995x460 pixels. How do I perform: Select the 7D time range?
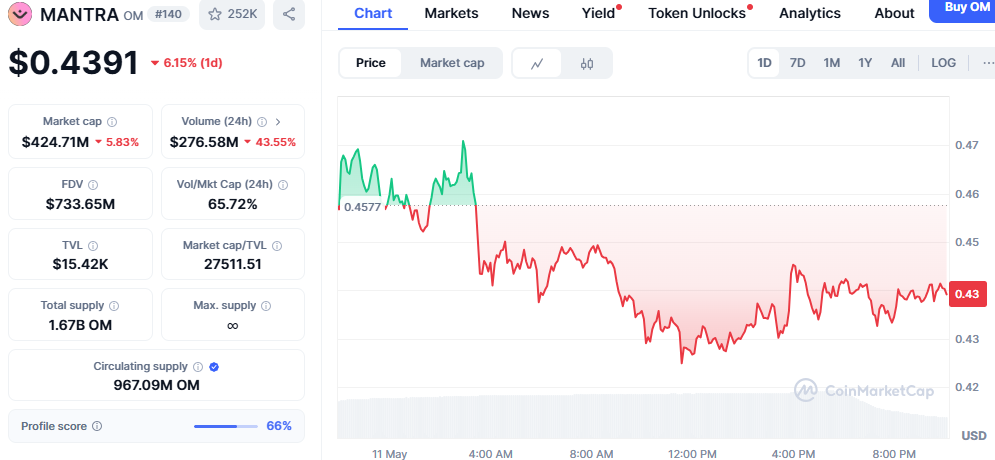[797, 63]
